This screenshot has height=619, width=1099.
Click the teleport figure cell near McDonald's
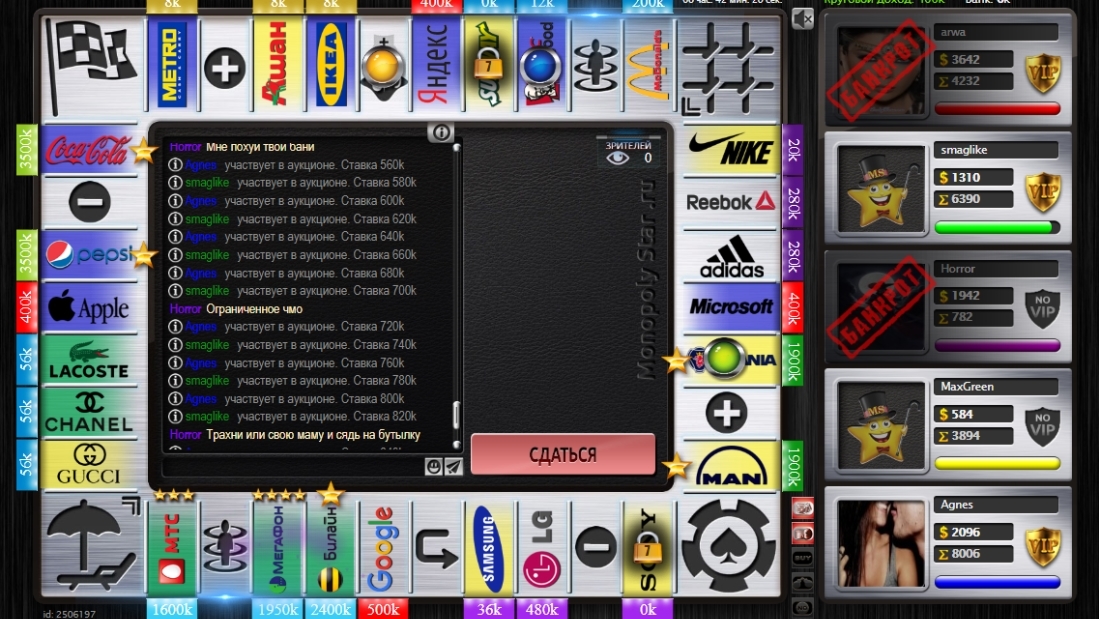pos(595,67)
